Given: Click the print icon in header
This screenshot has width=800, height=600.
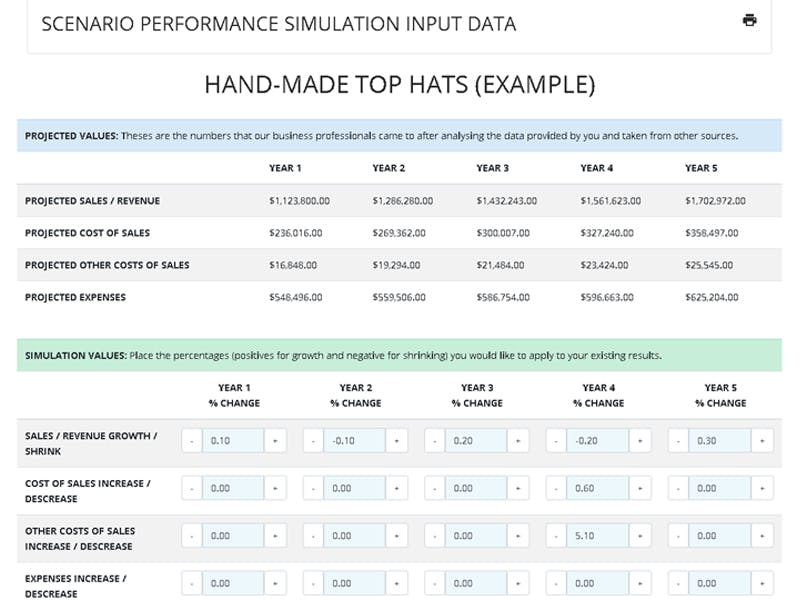Looking at the screenshot, I should [x=749, y=20].
